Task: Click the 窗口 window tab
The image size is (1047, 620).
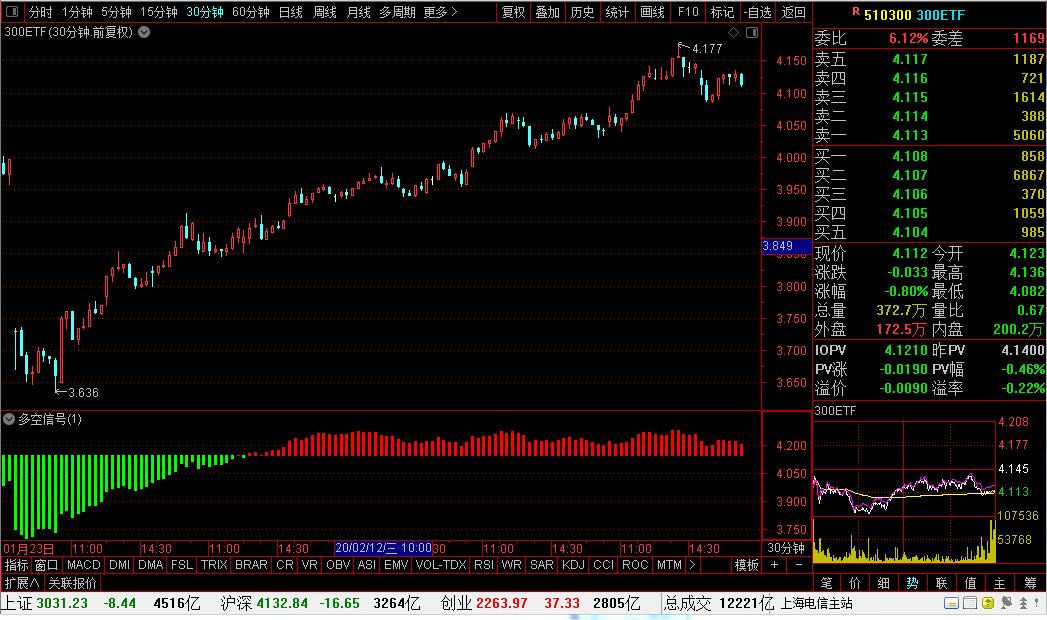Action: (x=47, y=565)
